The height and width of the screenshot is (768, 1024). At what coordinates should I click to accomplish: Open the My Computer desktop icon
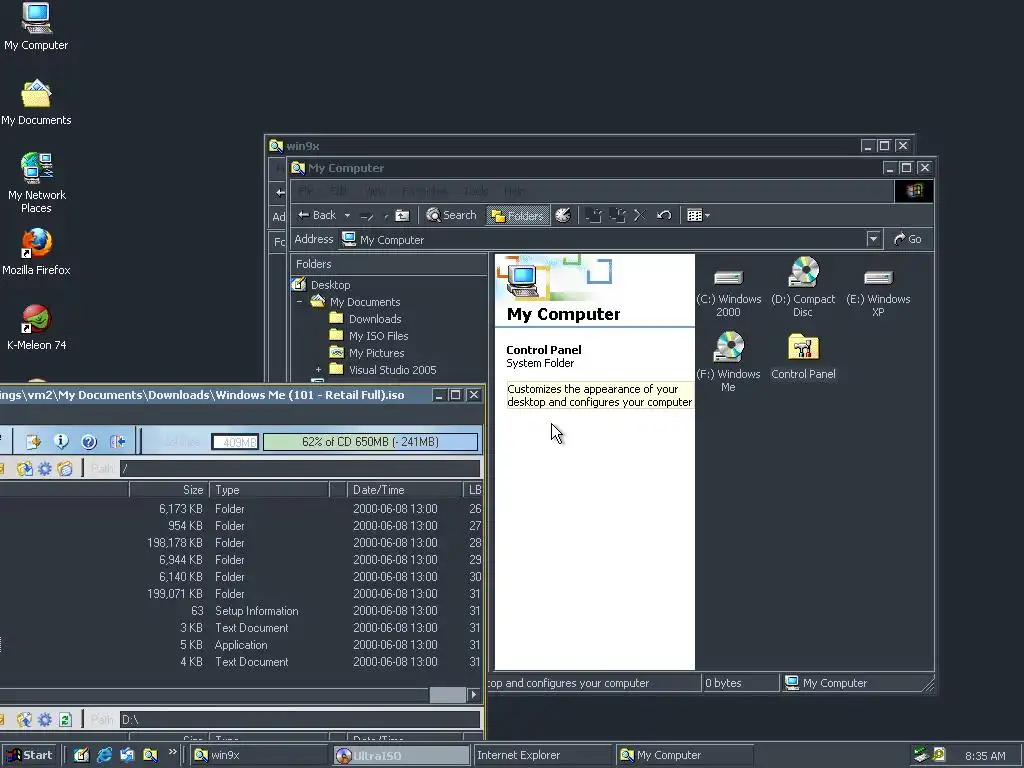point(36,27)
